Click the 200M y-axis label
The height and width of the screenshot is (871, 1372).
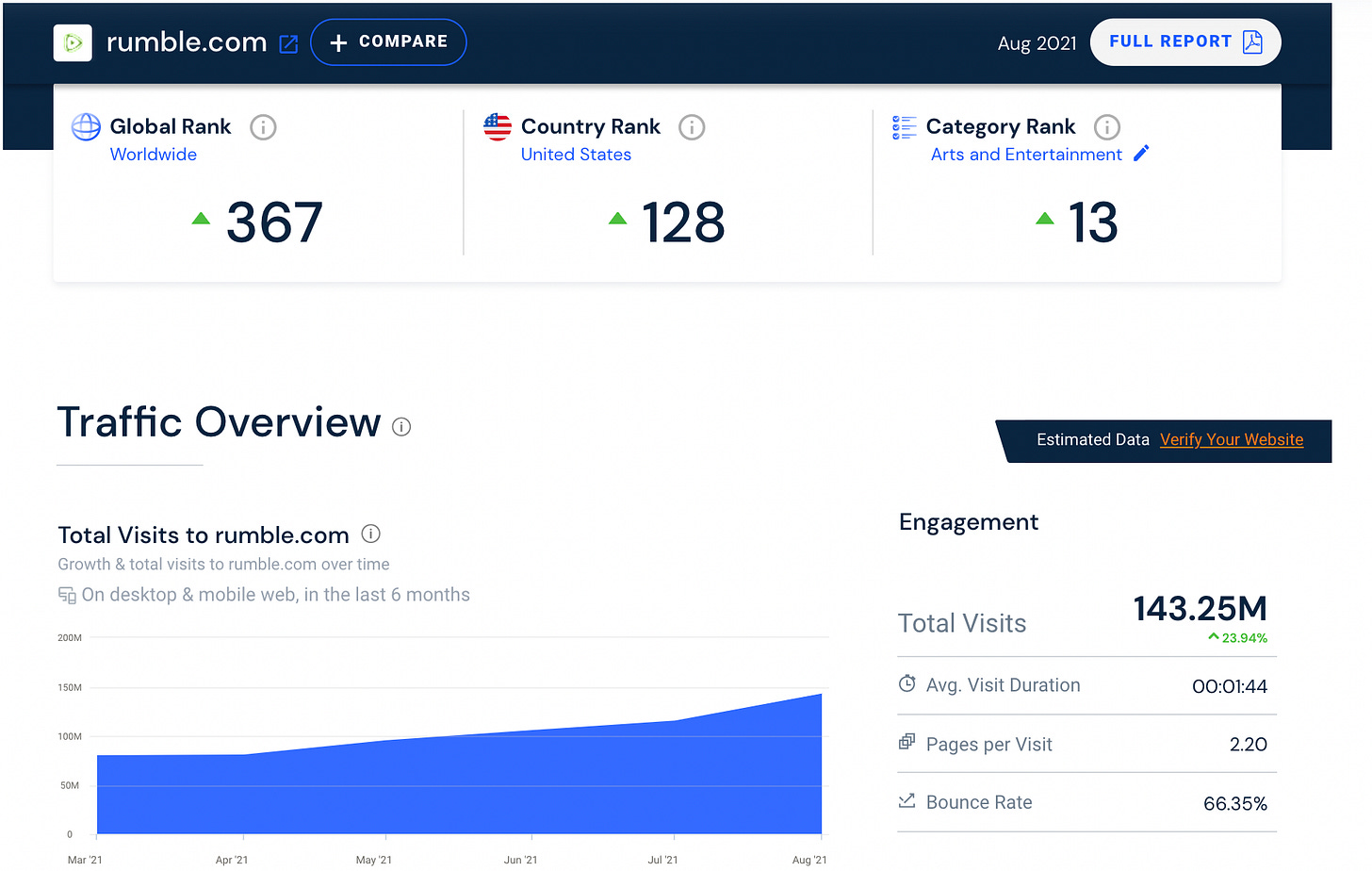pos(70,638)
